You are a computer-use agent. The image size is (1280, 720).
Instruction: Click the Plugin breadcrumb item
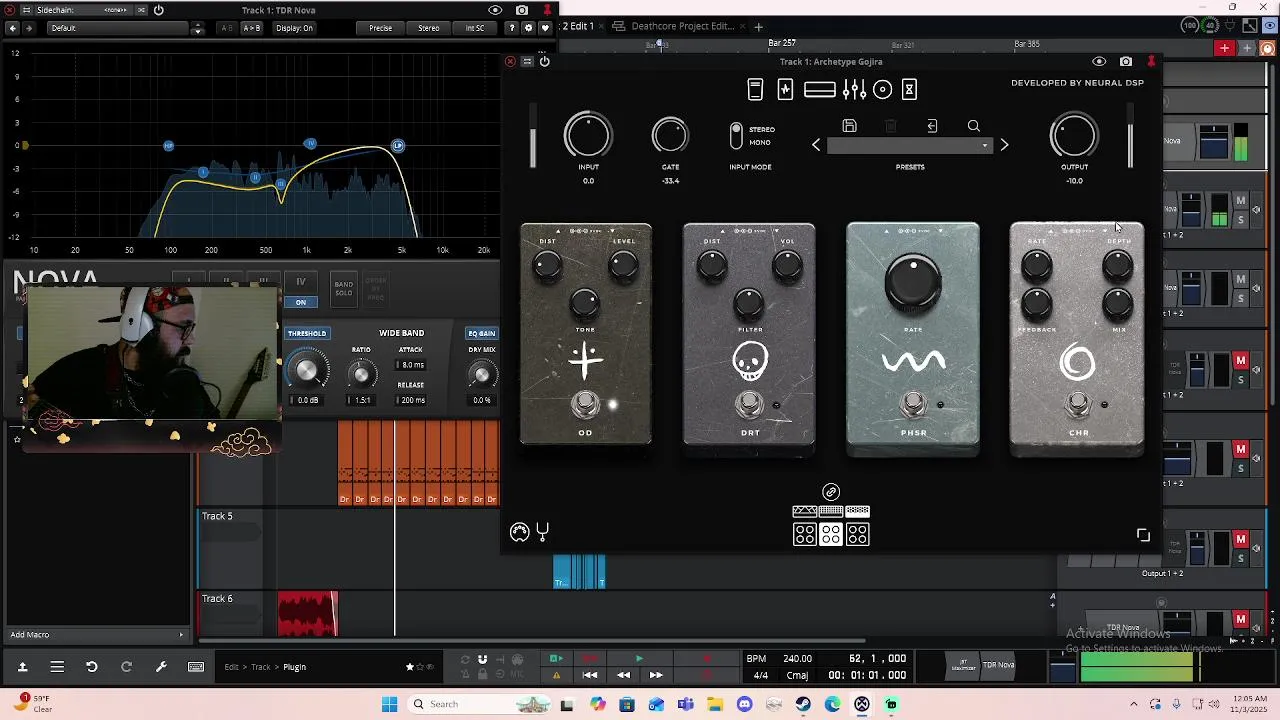pos(294,667)
